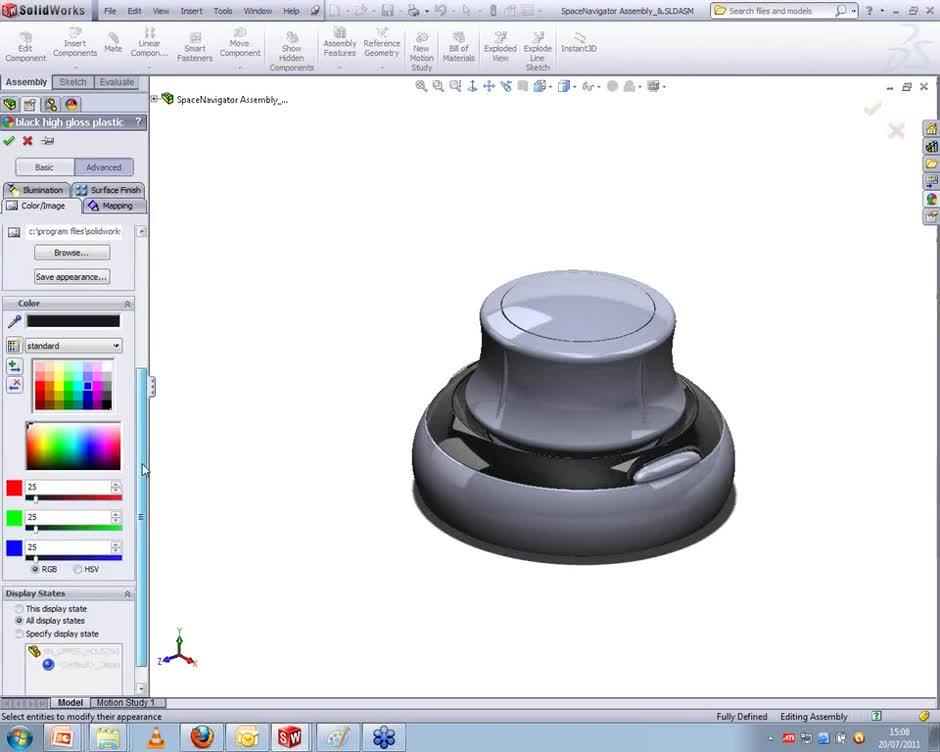Screen dimensions: 940x752
Task: Open the Insert menu
Action: (x=191, y=11)
